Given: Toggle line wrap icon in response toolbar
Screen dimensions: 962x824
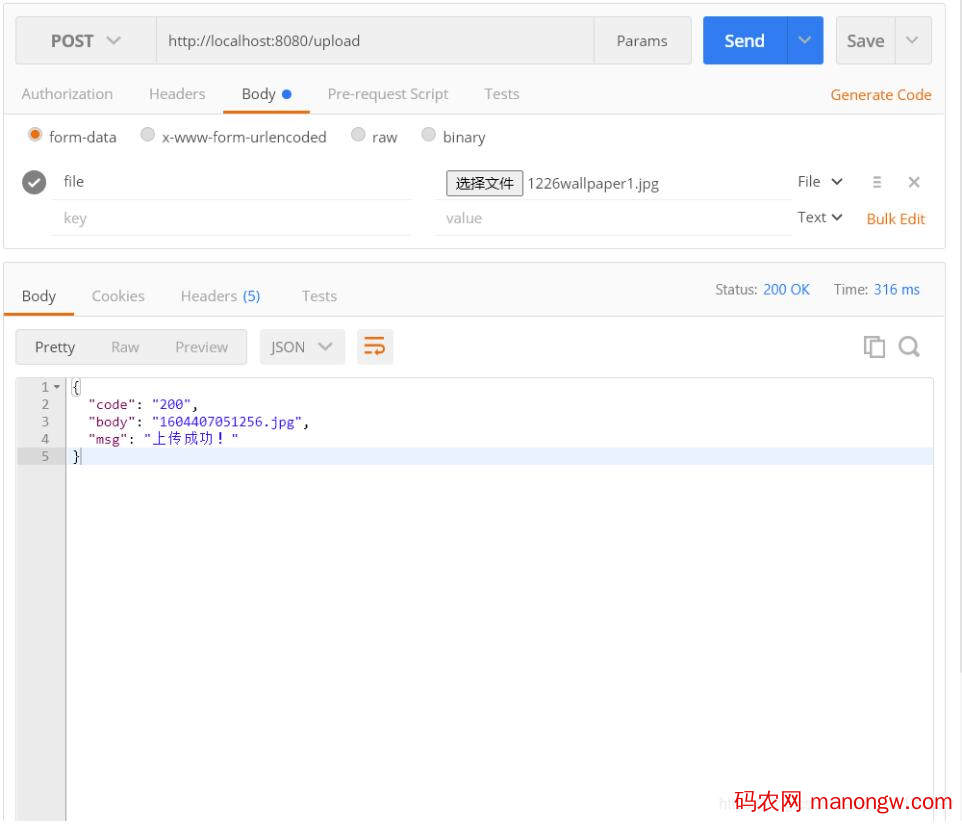Looking at the screenshot, I should (x=374, y=347).
